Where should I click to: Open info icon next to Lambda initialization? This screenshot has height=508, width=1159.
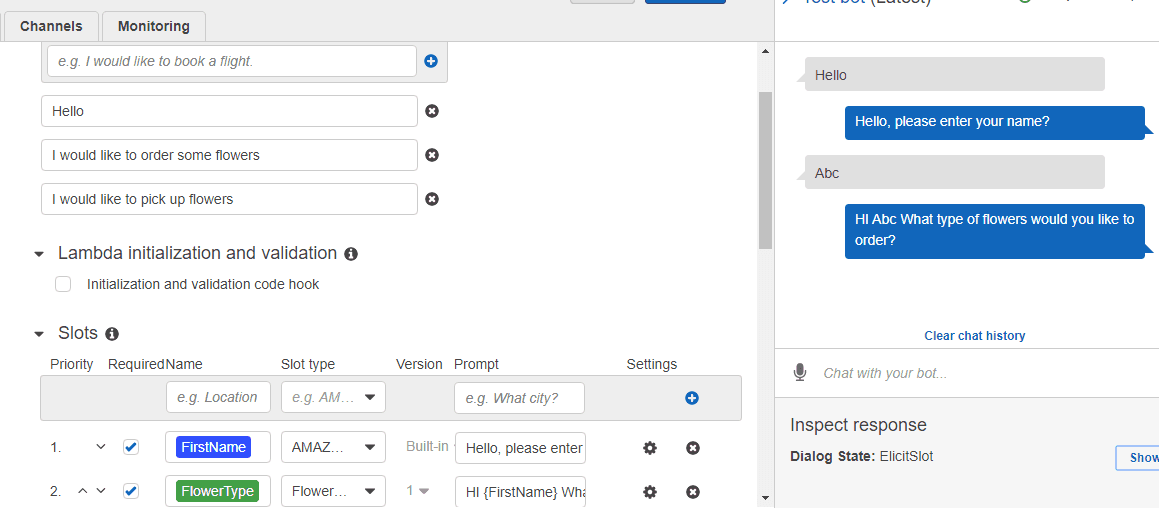coord(351,254)
